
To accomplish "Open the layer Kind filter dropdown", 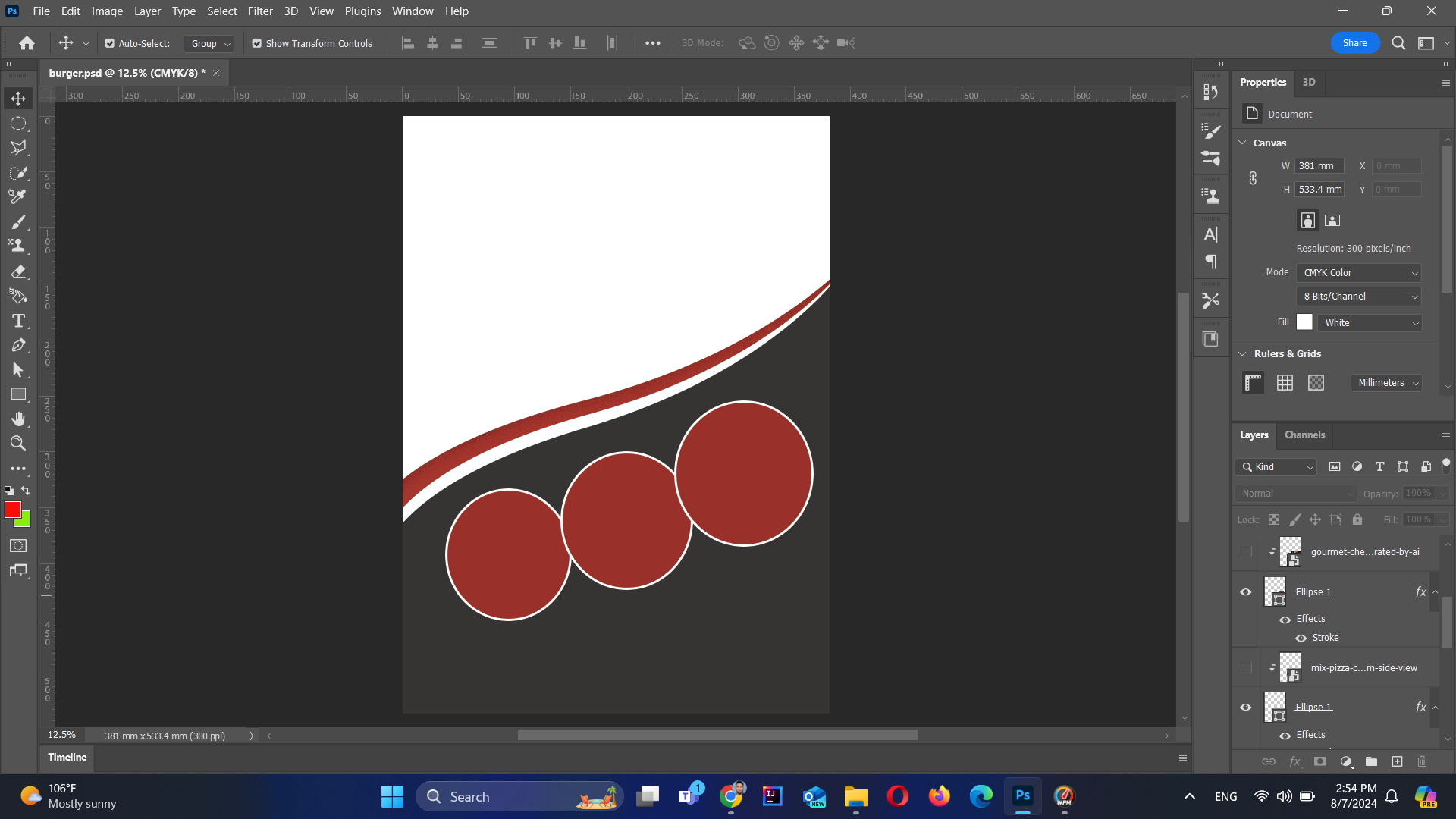I will click(1276, 467).
